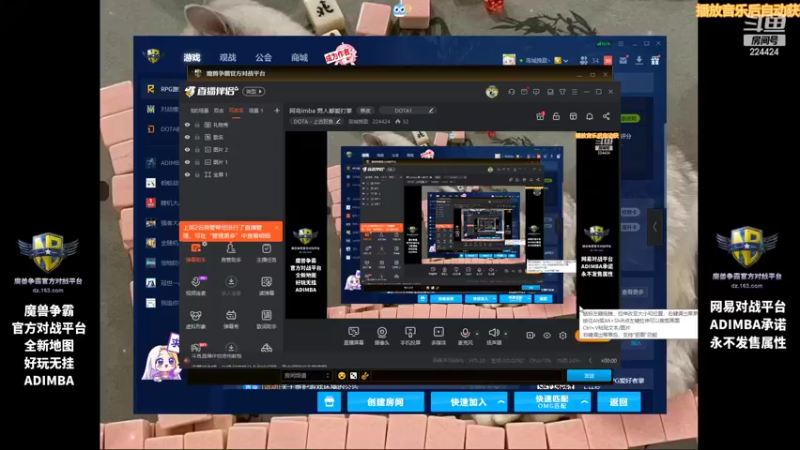This screenshot has width=800, height=450.
Task: Add a 多媒体 media source
Action: point(438,336)
